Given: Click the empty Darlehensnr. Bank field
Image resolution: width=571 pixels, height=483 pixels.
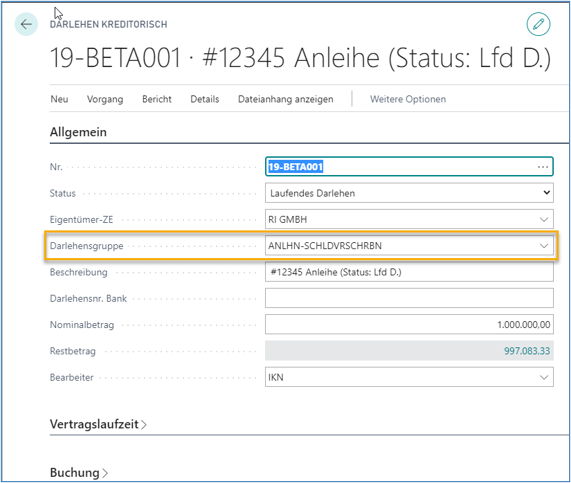Looking at the screenshot, I should pyautogui.click(x=409, y=298).
